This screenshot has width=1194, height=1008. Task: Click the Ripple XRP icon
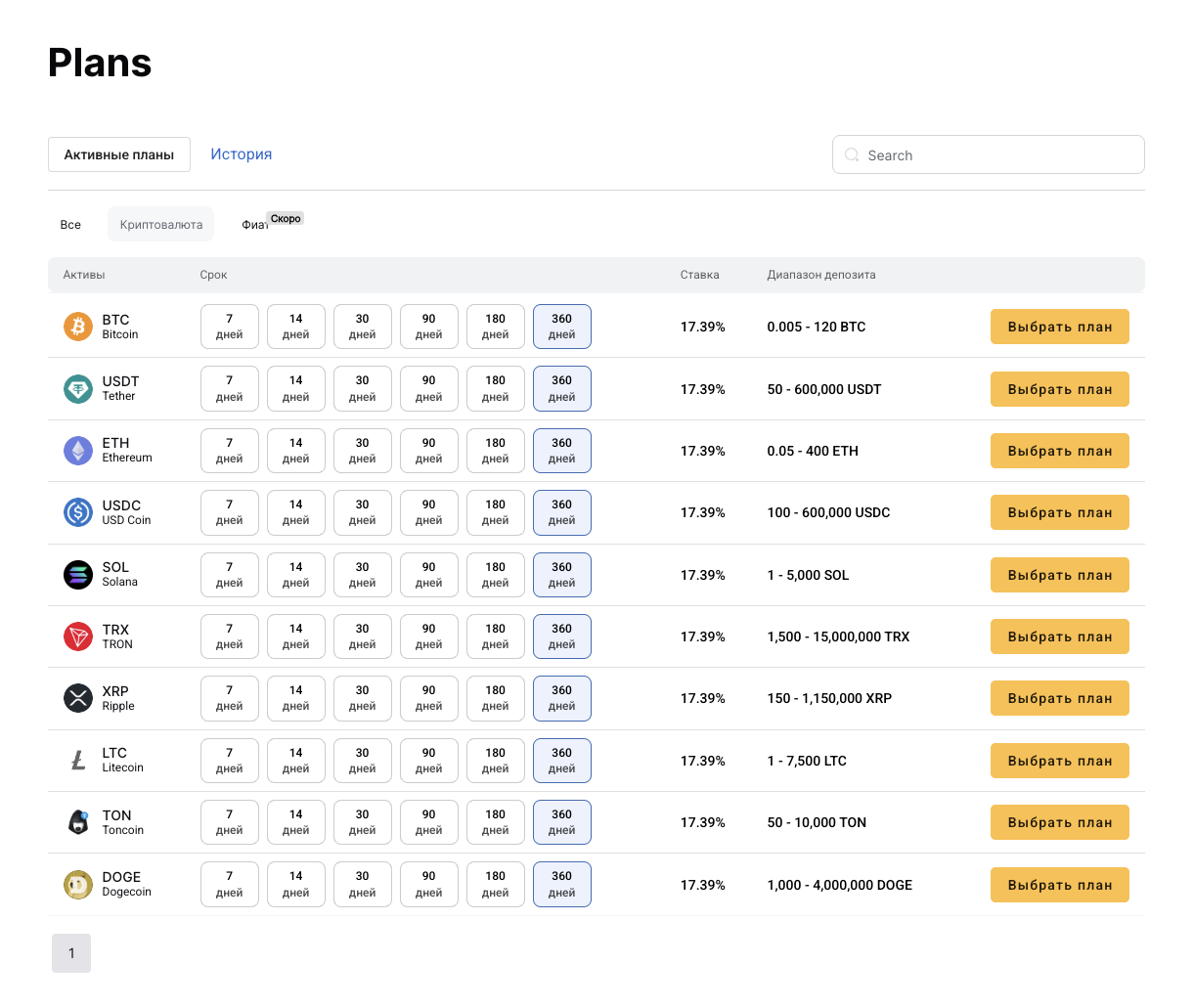coord(78,698)
